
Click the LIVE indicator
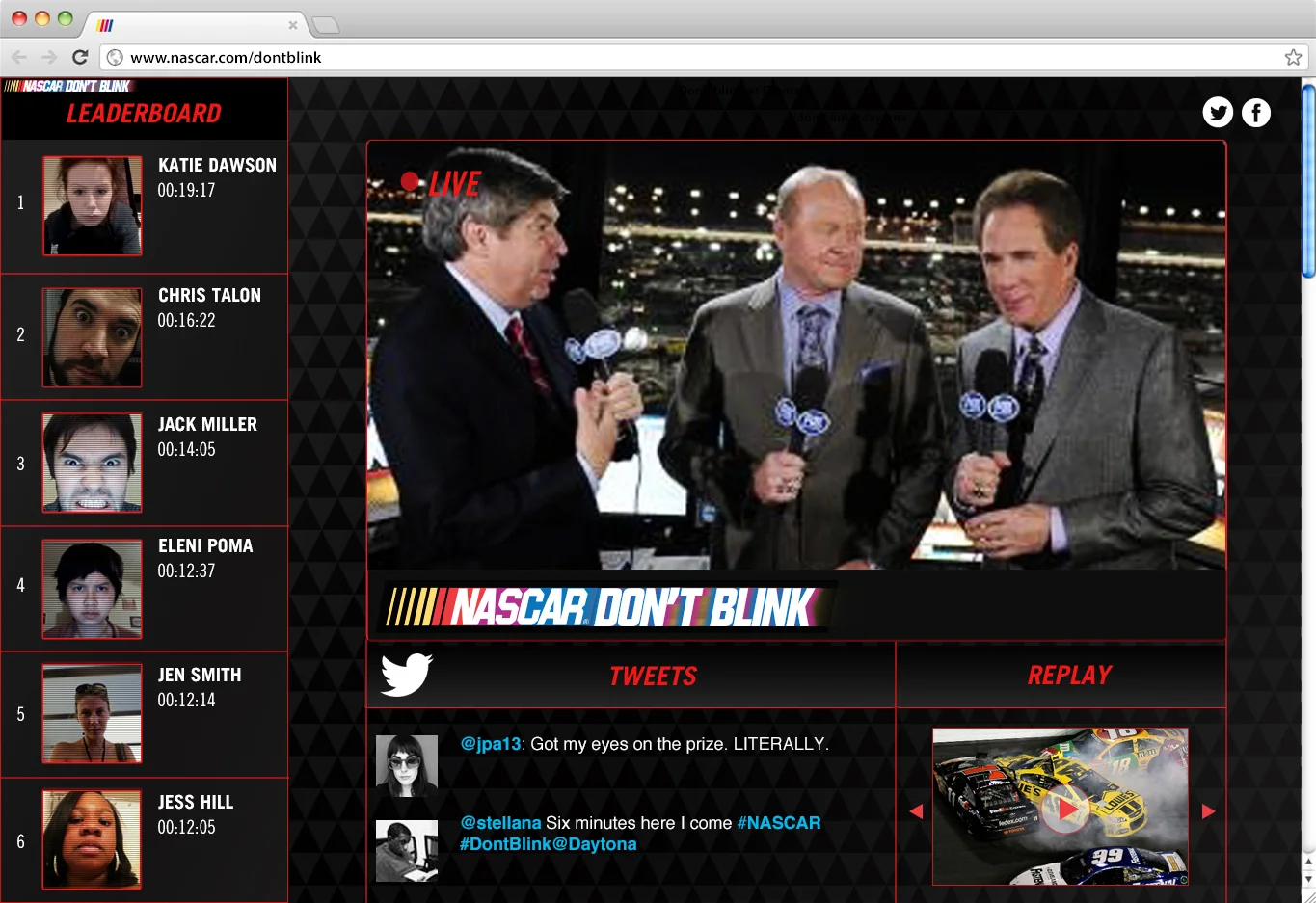click(x=441, y=183)
